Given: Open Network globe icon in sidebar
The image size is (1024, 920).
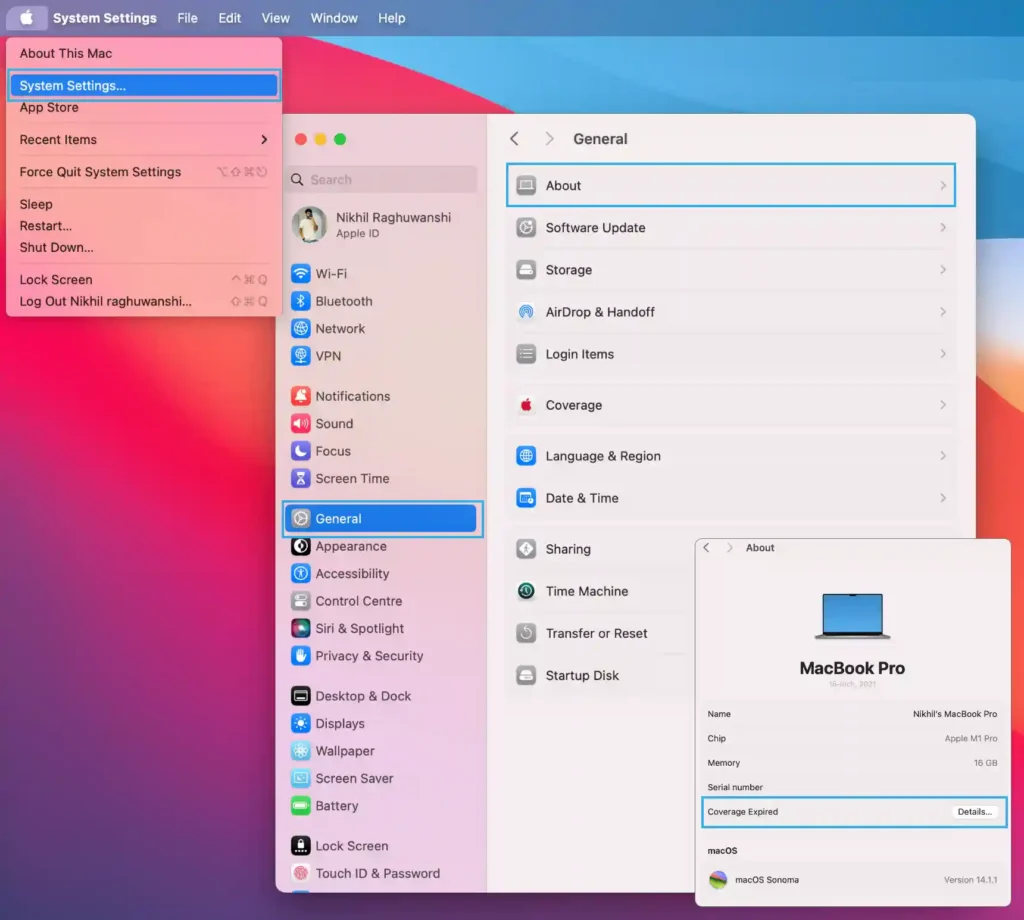Looking at the screenshot, I should point(300,328).
